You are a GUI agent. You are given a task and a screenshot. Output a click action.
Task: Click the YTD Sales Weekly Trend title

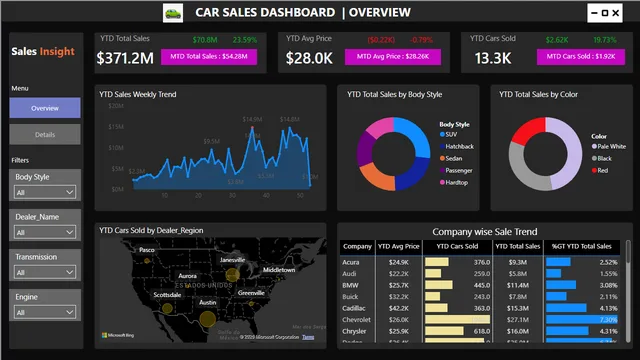[138, 94]
